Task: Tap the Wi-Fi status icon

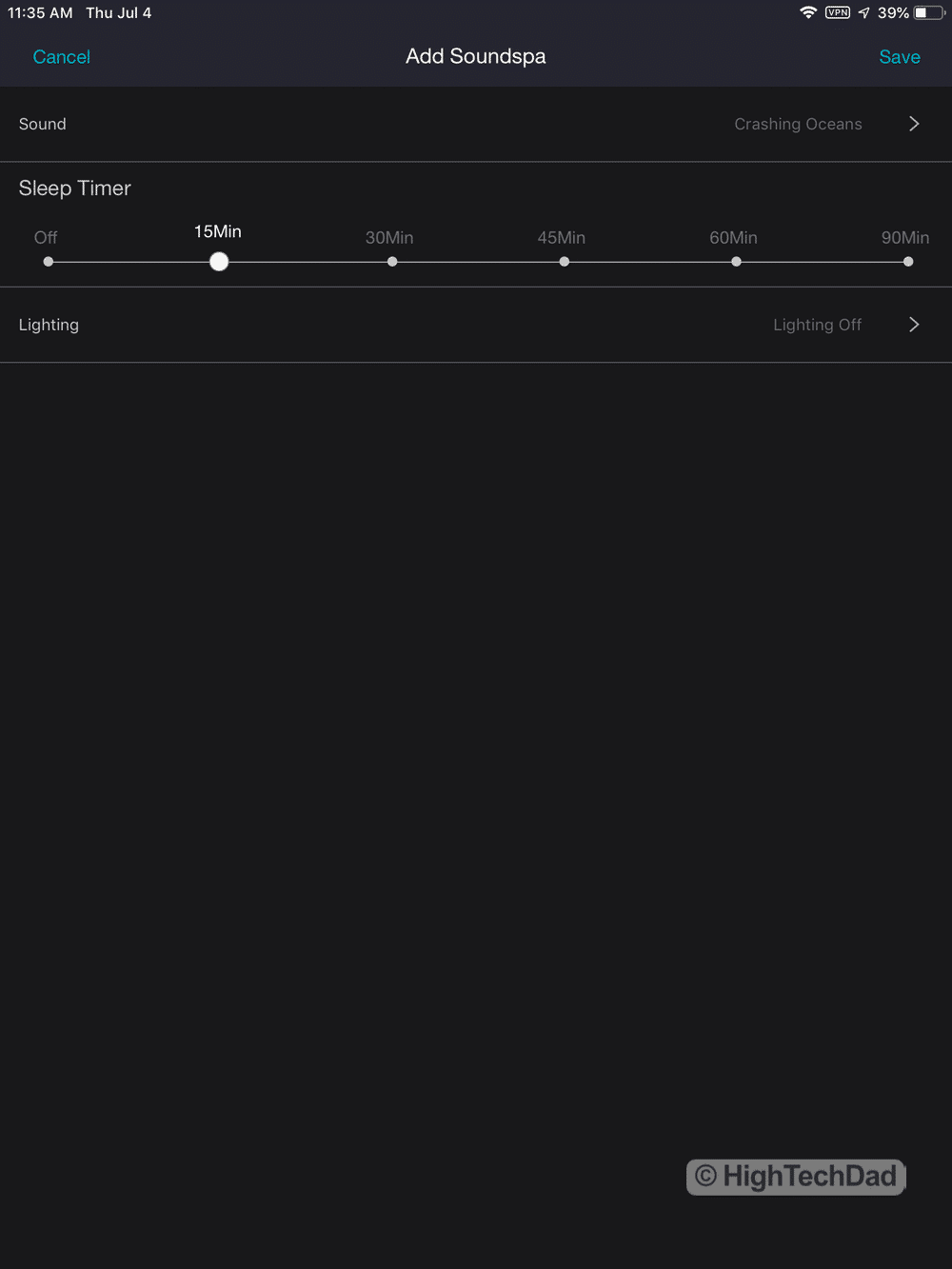Action: [808, 12]
